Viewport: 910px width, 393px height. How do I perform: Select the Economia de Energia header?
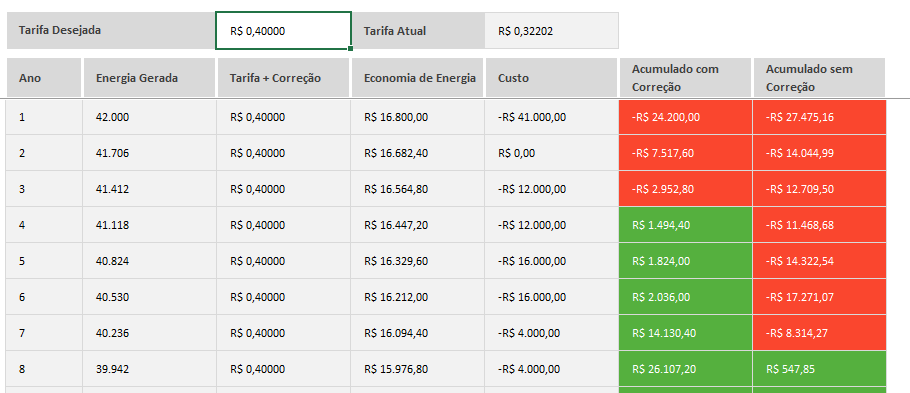click(x=417, y=78)
